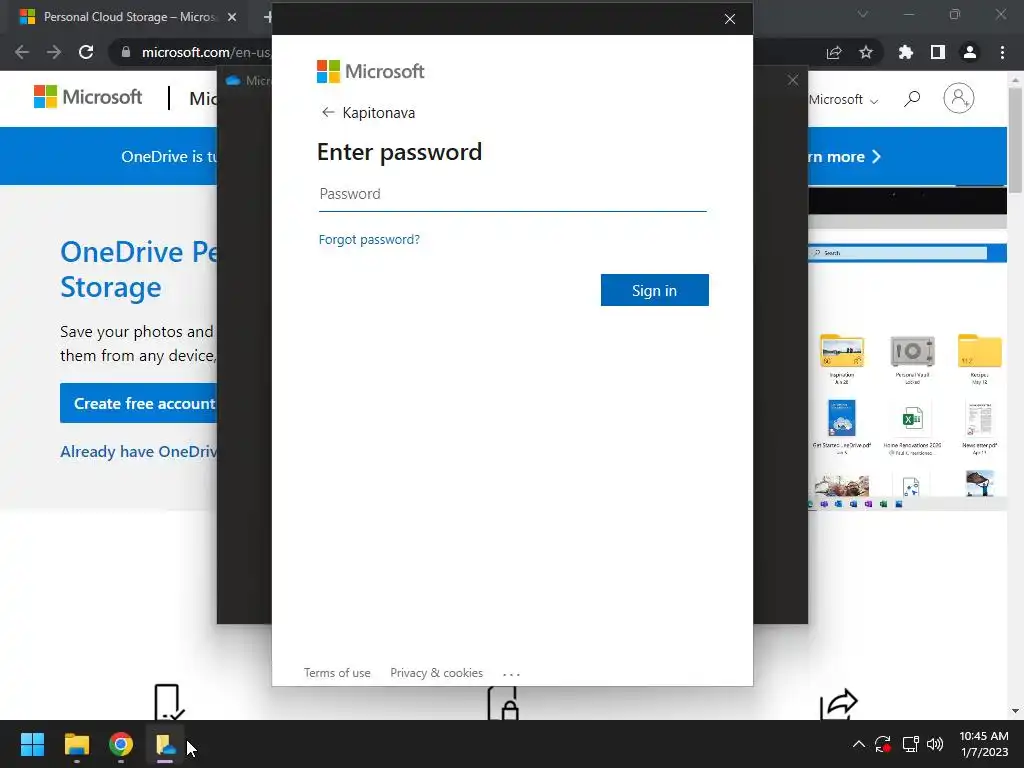Click the microsoft.com URL in address bar

pos(205,52)
